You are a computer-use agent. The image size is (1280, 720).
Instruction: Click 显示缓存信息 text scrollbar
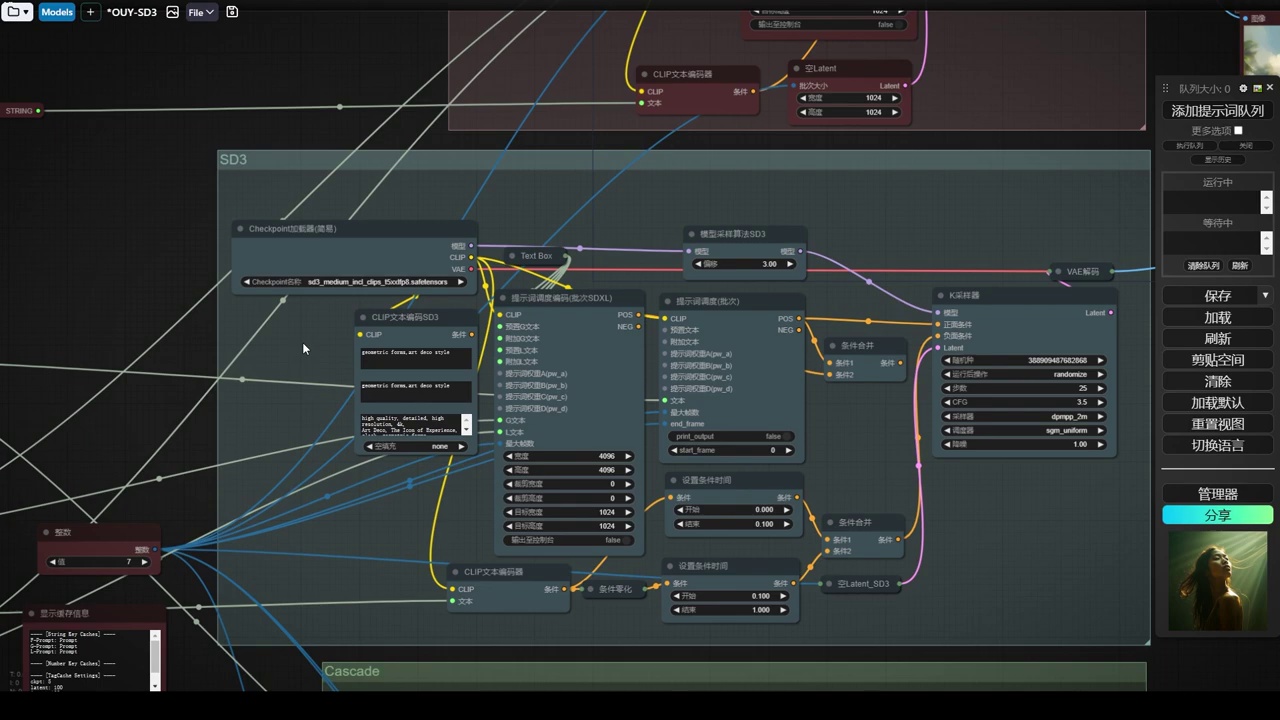point(155,658)
